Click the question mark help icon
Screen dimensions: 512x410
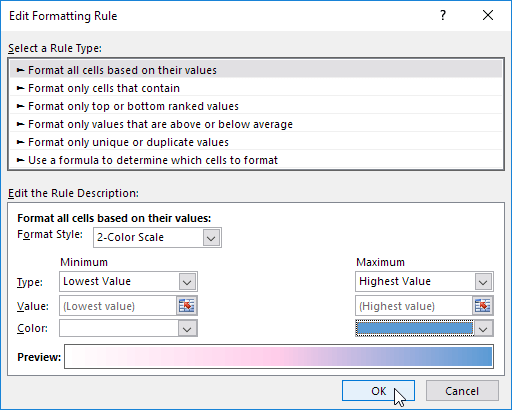[443, 15]
